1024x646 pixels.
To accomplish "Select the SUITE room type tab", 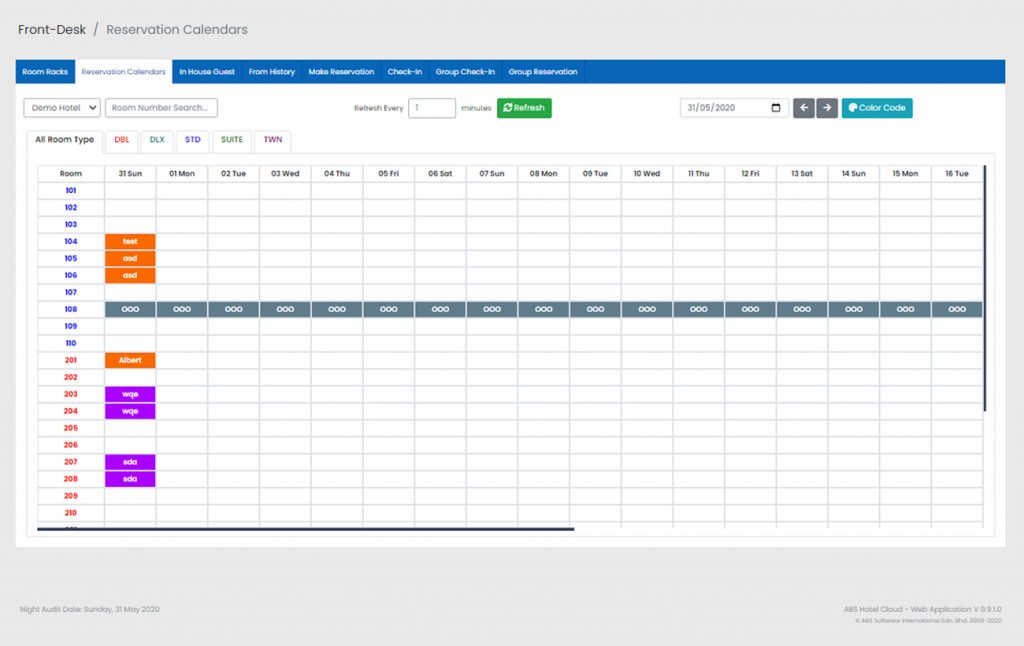I will click(231, 140).
